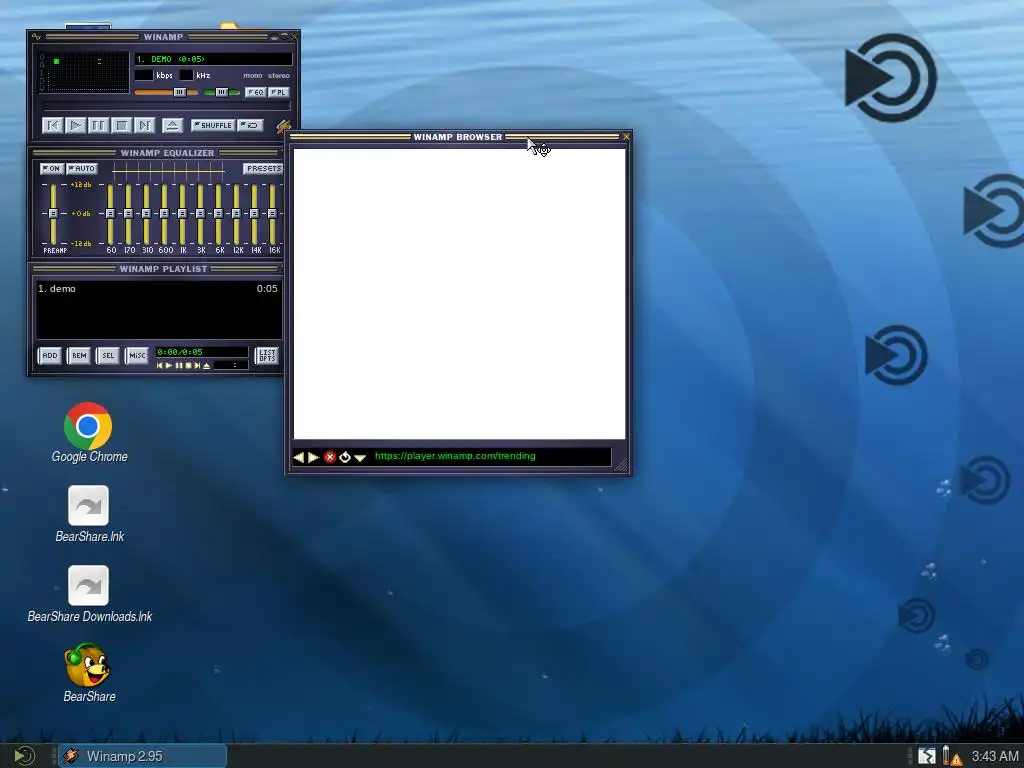Open the taskbar start menu icon

24,756
